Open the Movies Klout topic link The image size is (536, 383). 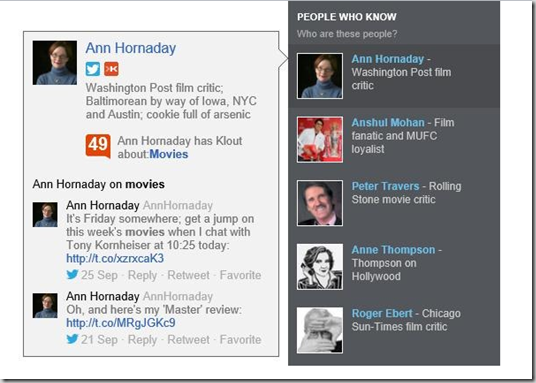[169, 154]
